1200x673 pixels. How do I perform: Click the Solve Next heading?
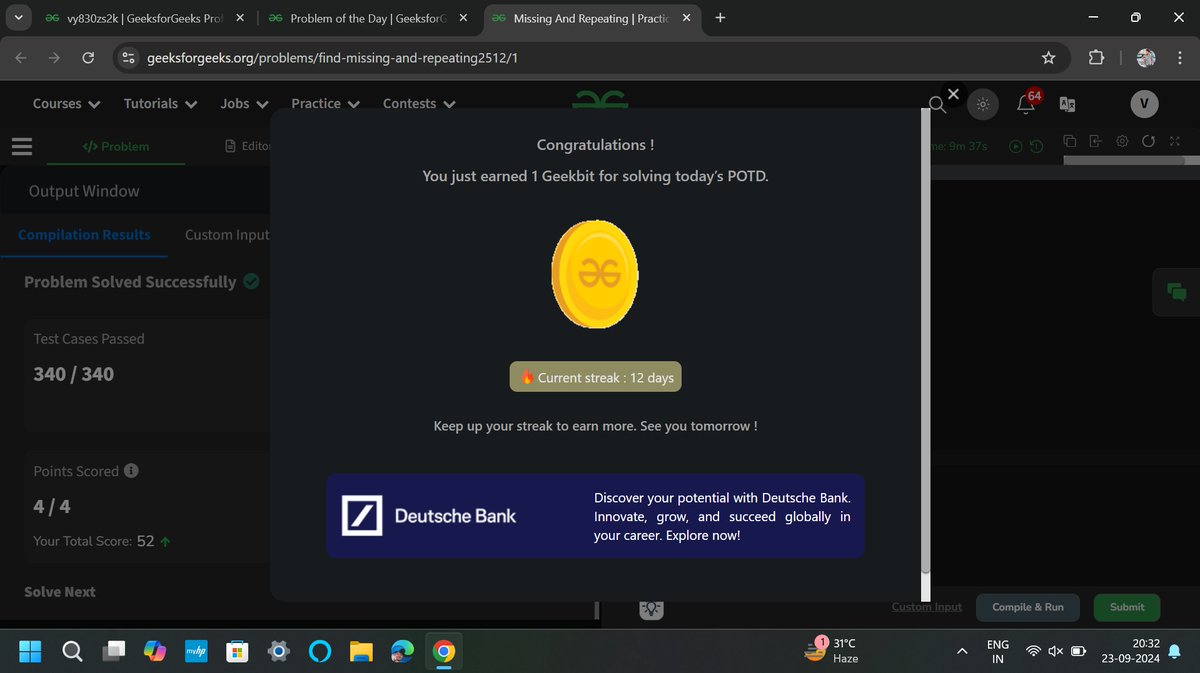tap(60, 592)
